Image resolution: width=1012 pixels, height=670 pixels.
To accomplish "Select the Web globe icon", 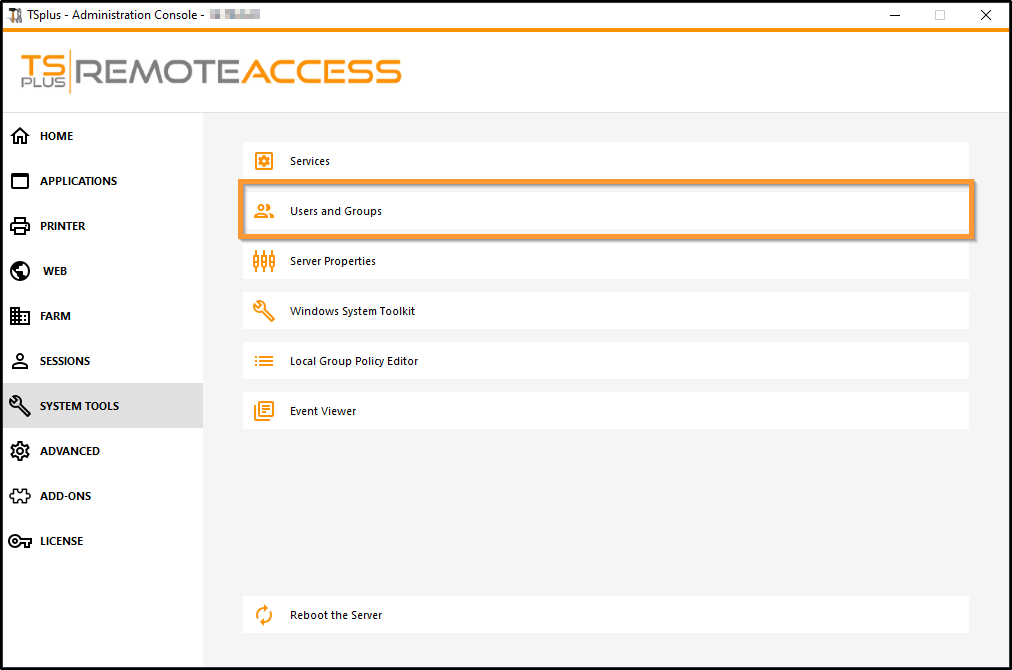I will (x=19, y=271).
